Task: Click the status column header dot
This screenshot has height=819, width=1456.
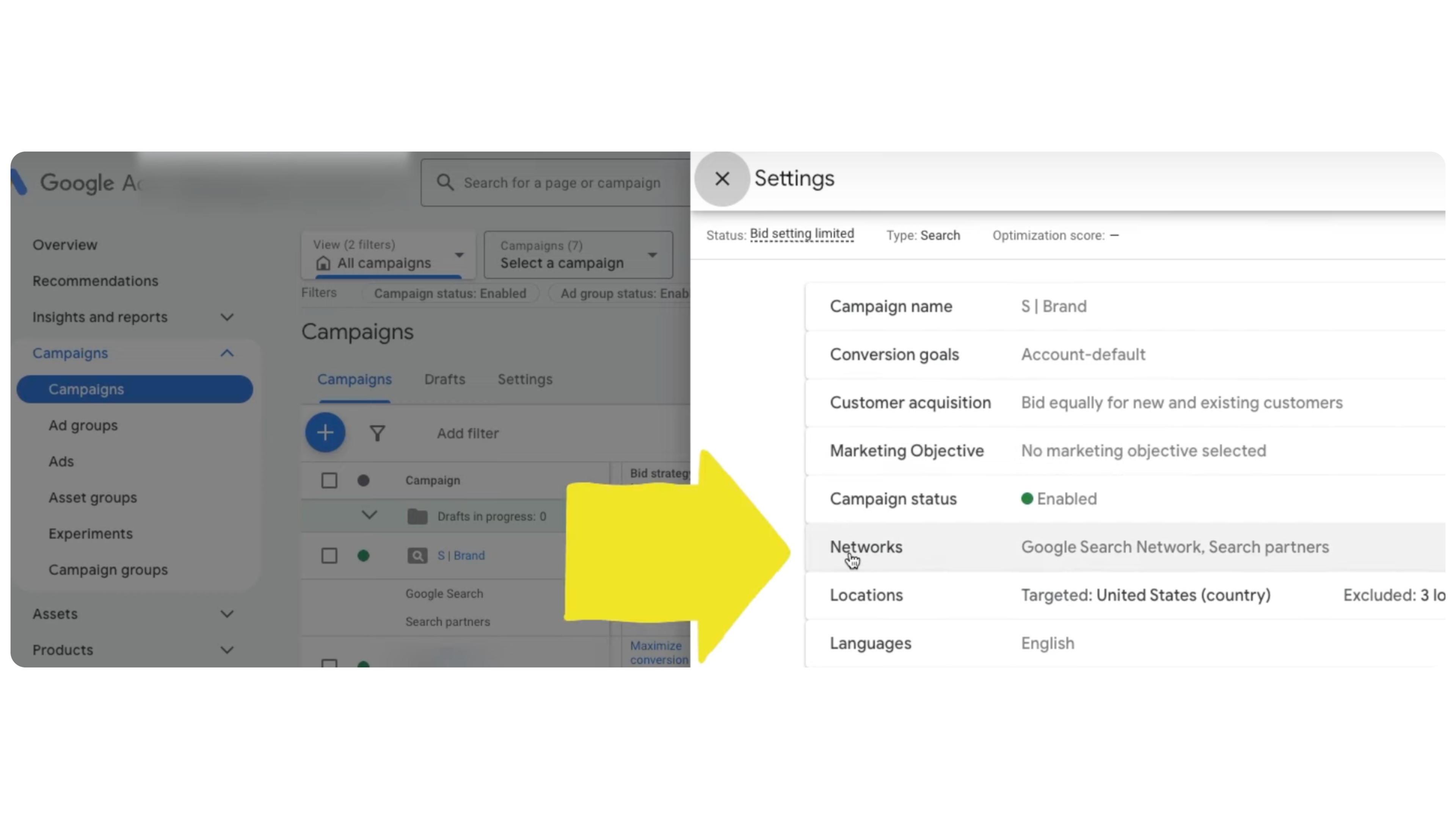Action: pos(364,480)
